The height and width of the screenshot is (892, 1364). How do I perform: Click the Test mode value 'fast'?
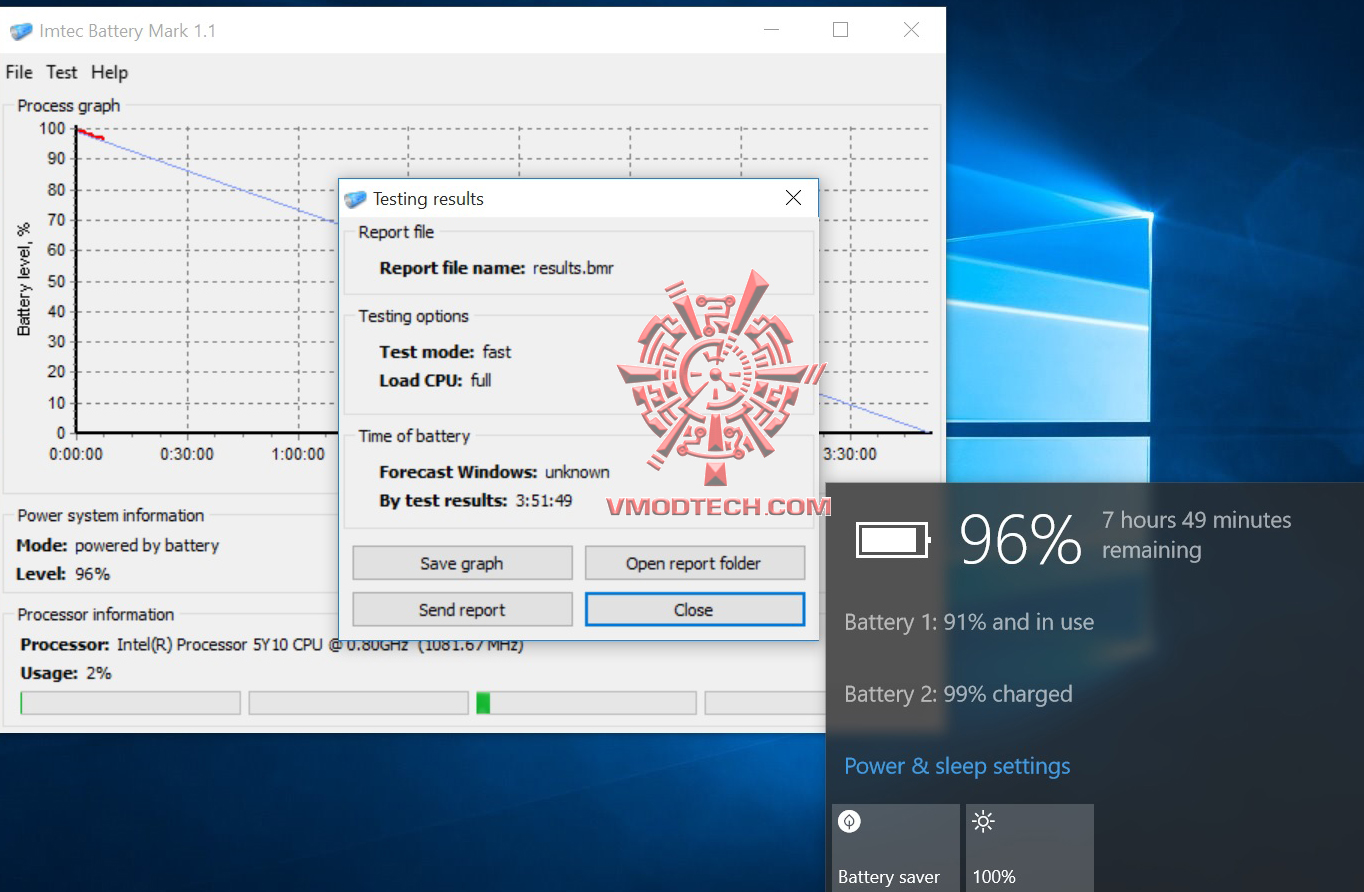pos(496,352)
